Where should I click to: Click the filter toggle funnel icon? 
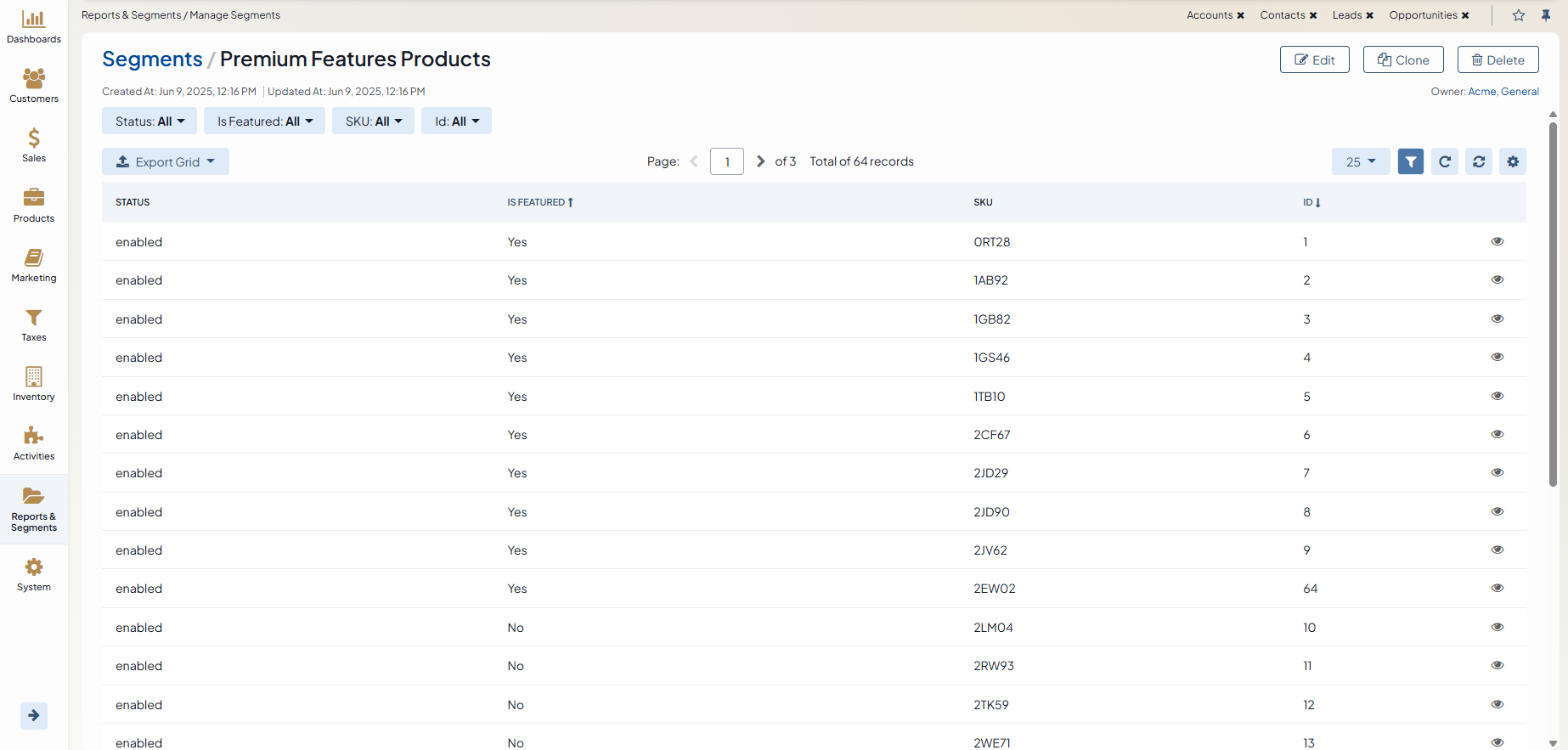click(1411, 161)
